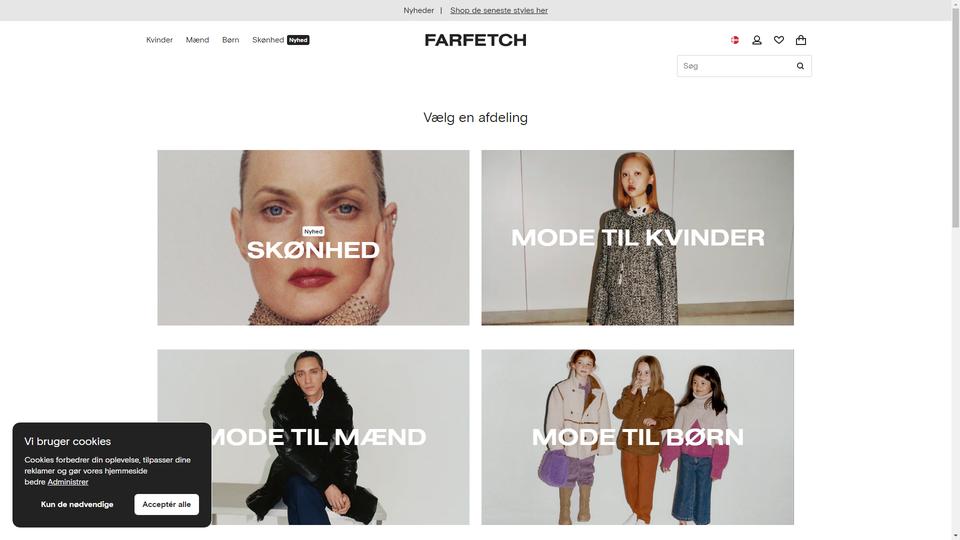Open the Danish flag region selector
The image size is (960, 540).
click(735, 40)
